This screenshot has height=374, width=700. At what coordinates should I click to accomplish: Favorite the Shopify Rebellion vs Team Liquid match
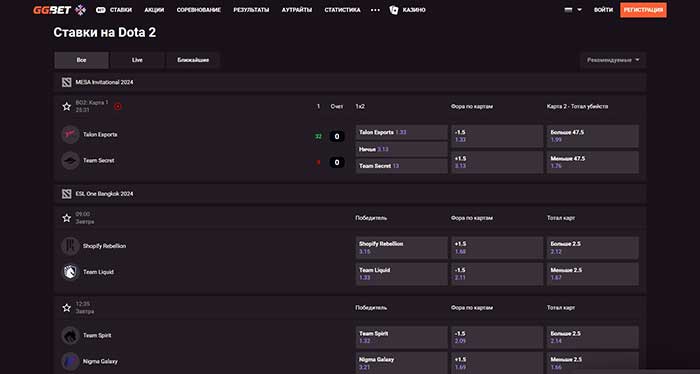click(x=67, y=218)
